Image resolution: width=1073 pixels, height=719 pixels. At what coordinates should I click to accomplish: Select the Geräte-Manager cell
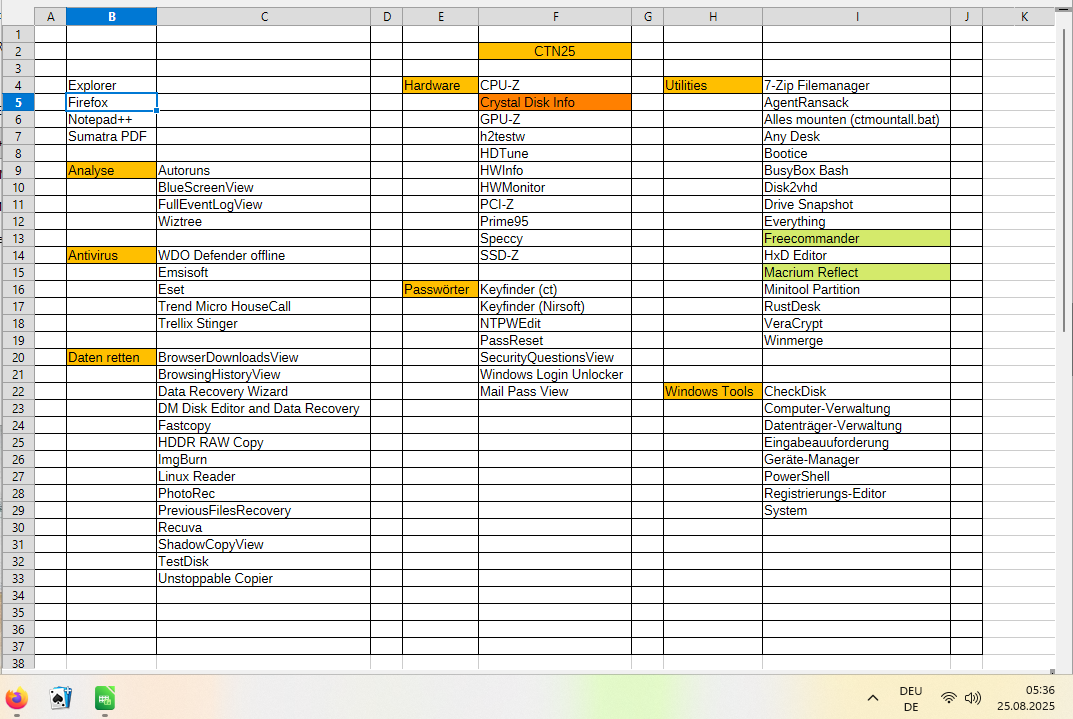coord(857,460)
